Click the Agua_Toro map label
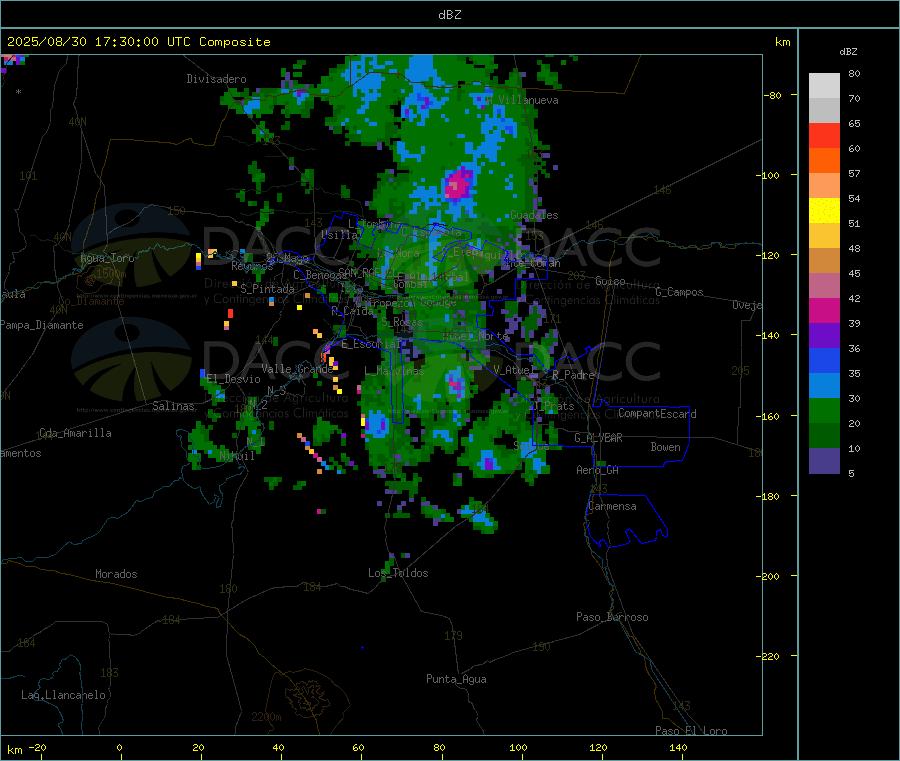 point(107,258)
